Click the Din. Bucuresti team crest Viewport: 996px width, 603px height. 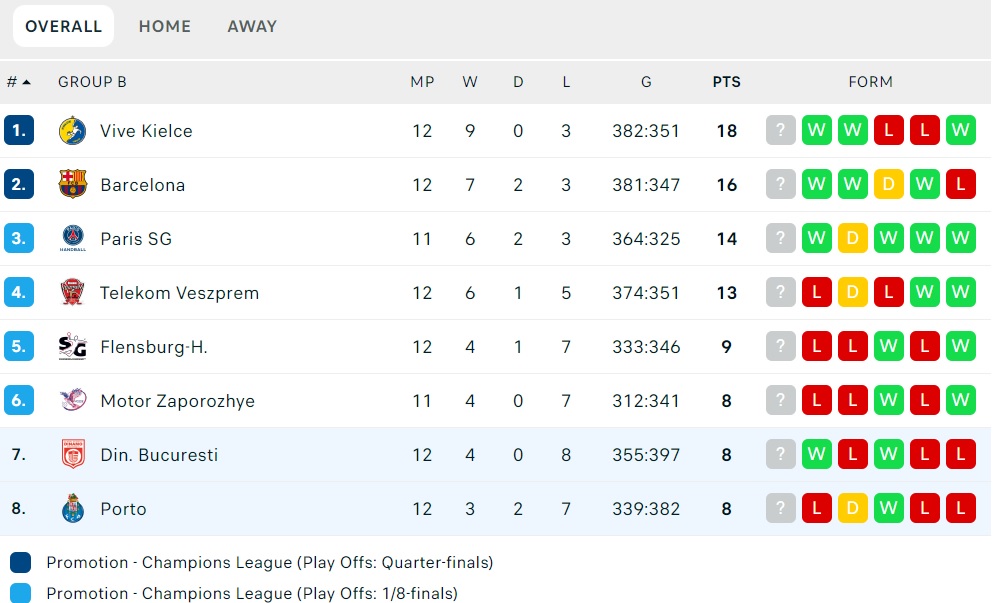pyautogui.click(x=72, y=455)
